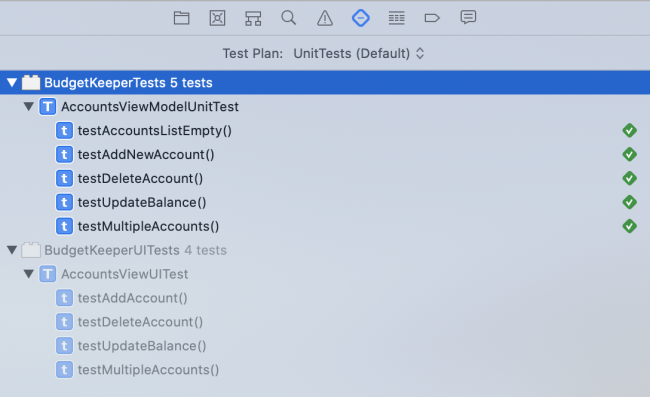650x397 pixels.
Task: Click the T icon beside AccountsViewModelUnitTest
Action: coord(48,107)
